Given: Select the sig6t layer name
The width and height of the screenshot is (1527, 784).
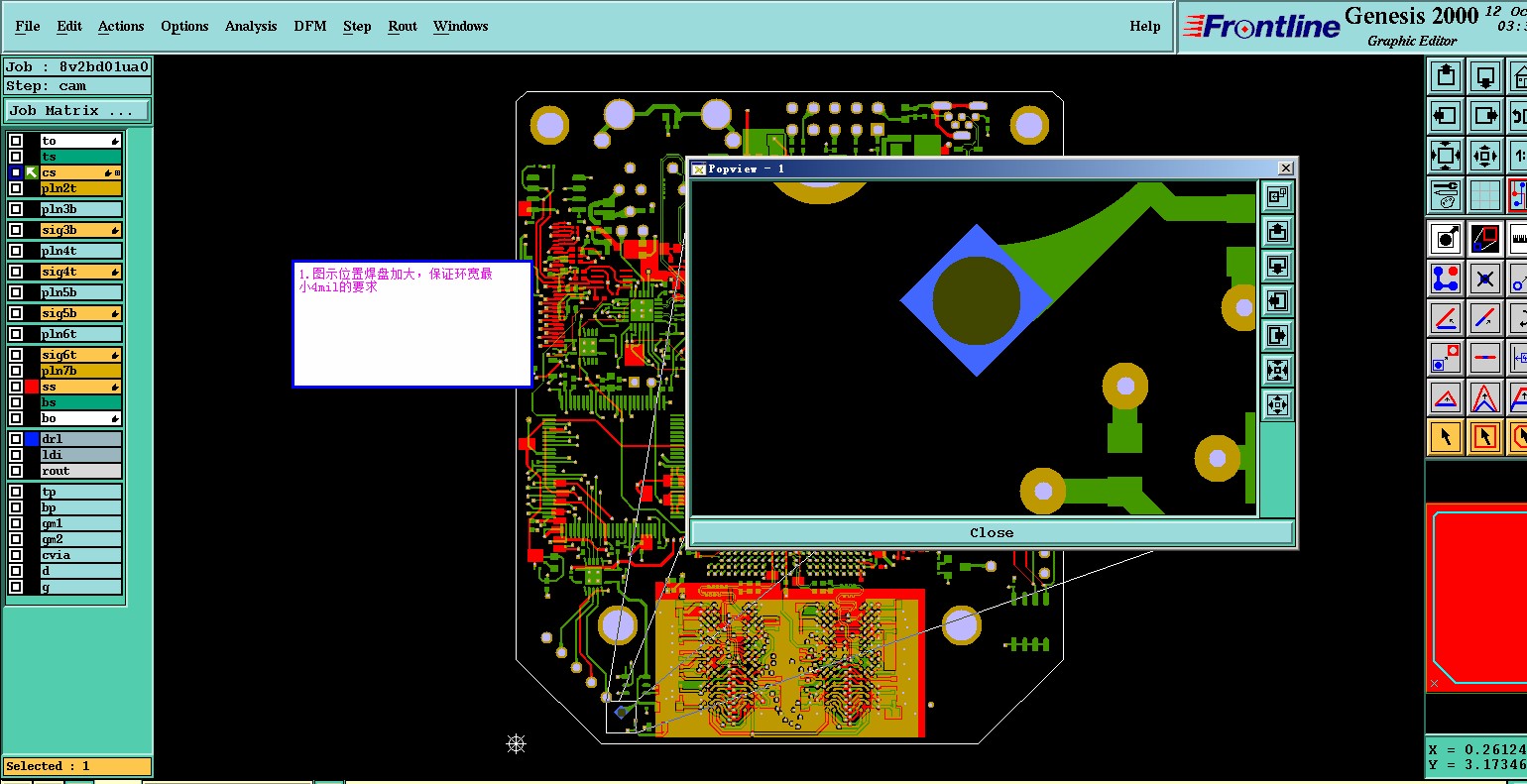Looking at the screenshot, I should point(81,355).
